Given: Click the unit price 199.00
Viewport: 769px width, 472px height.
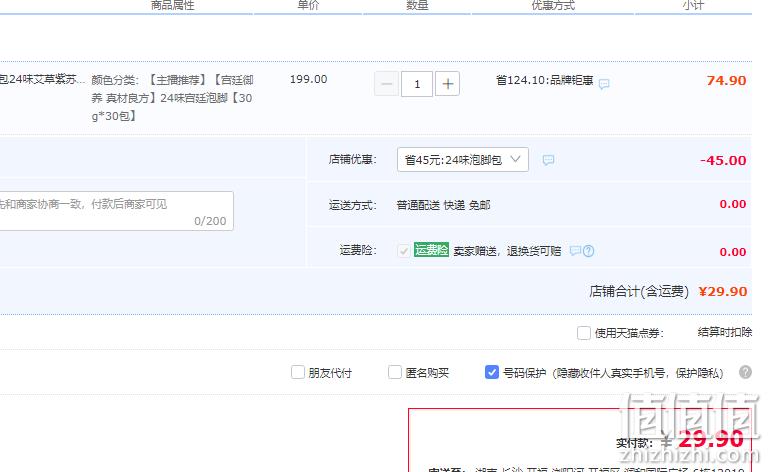Looking at the screenshot, I should tap(308, 79).
